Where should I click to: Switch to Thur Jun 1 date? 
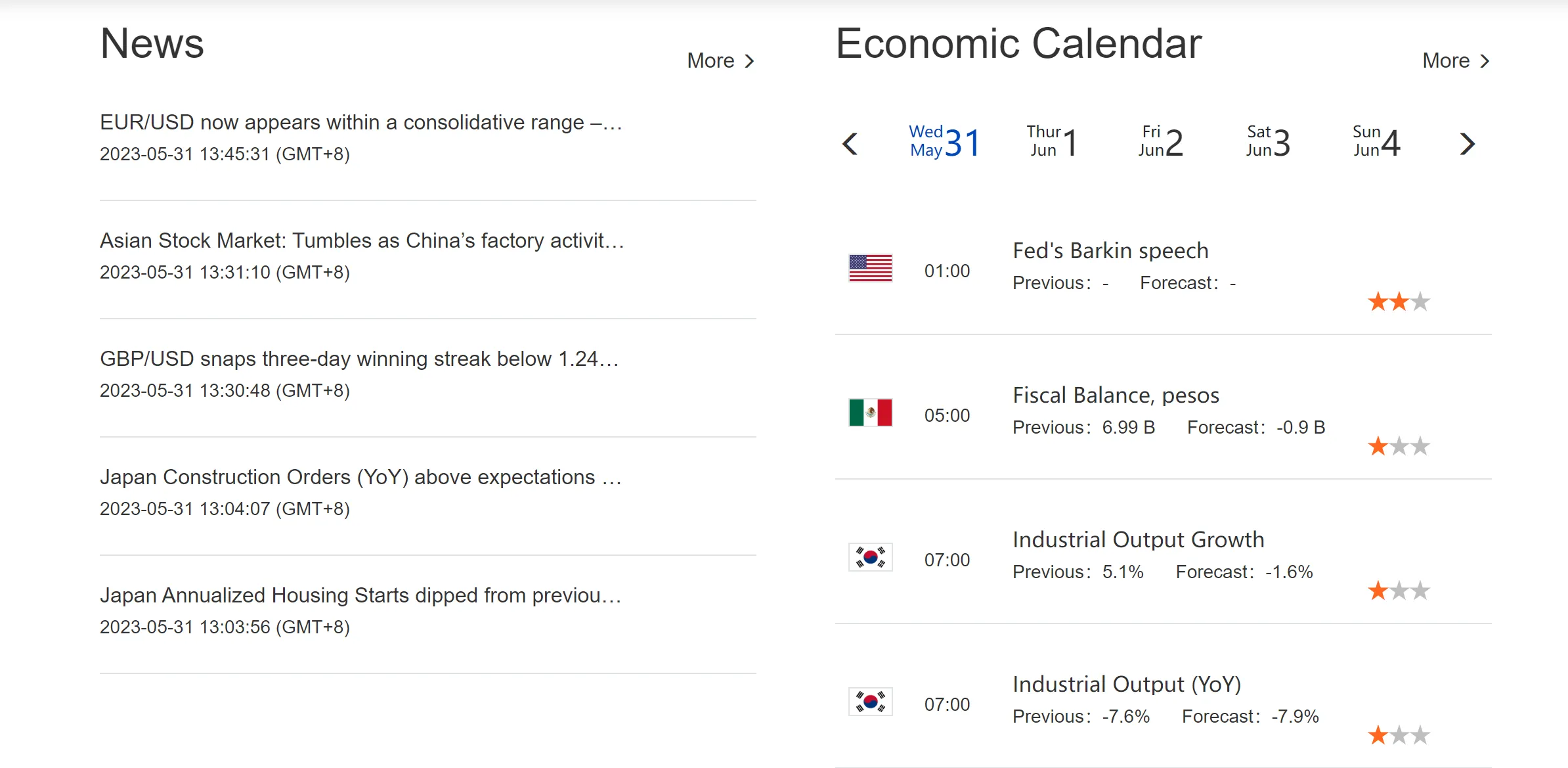coord(1052,142)
